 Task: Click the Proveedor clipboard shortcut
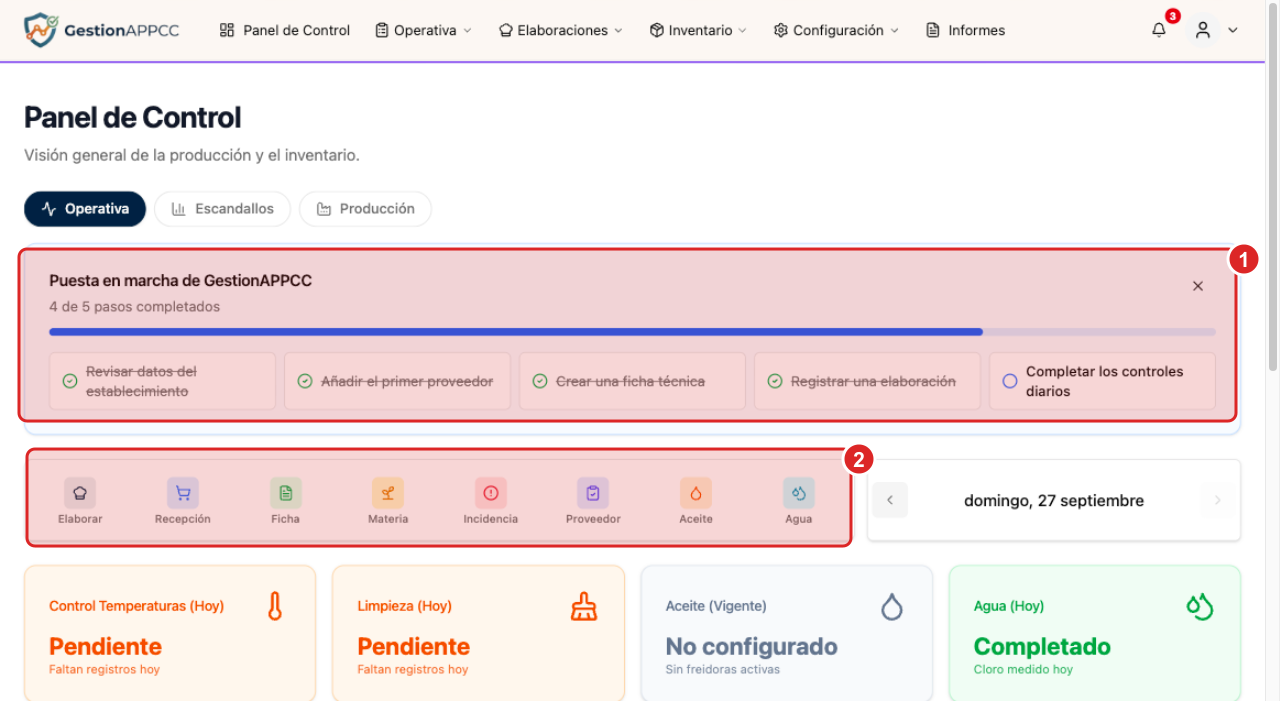tap(593, 493)
